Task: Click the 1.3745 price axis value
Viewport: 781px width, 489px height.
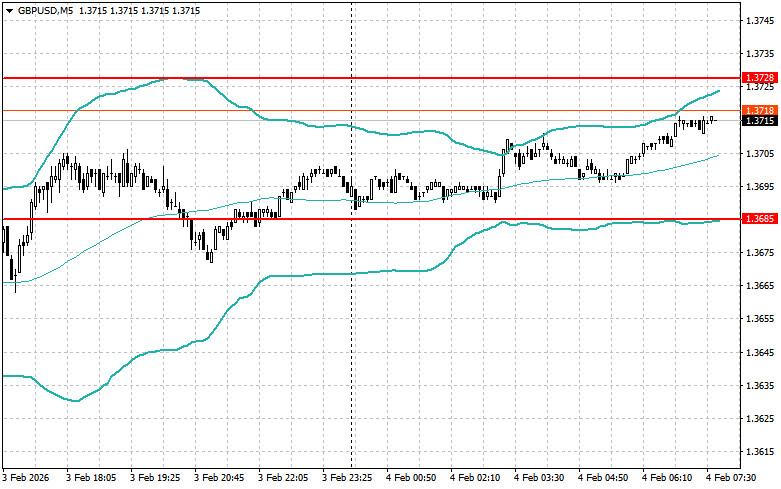Action: pyautogui.click(x=761, y=20)
